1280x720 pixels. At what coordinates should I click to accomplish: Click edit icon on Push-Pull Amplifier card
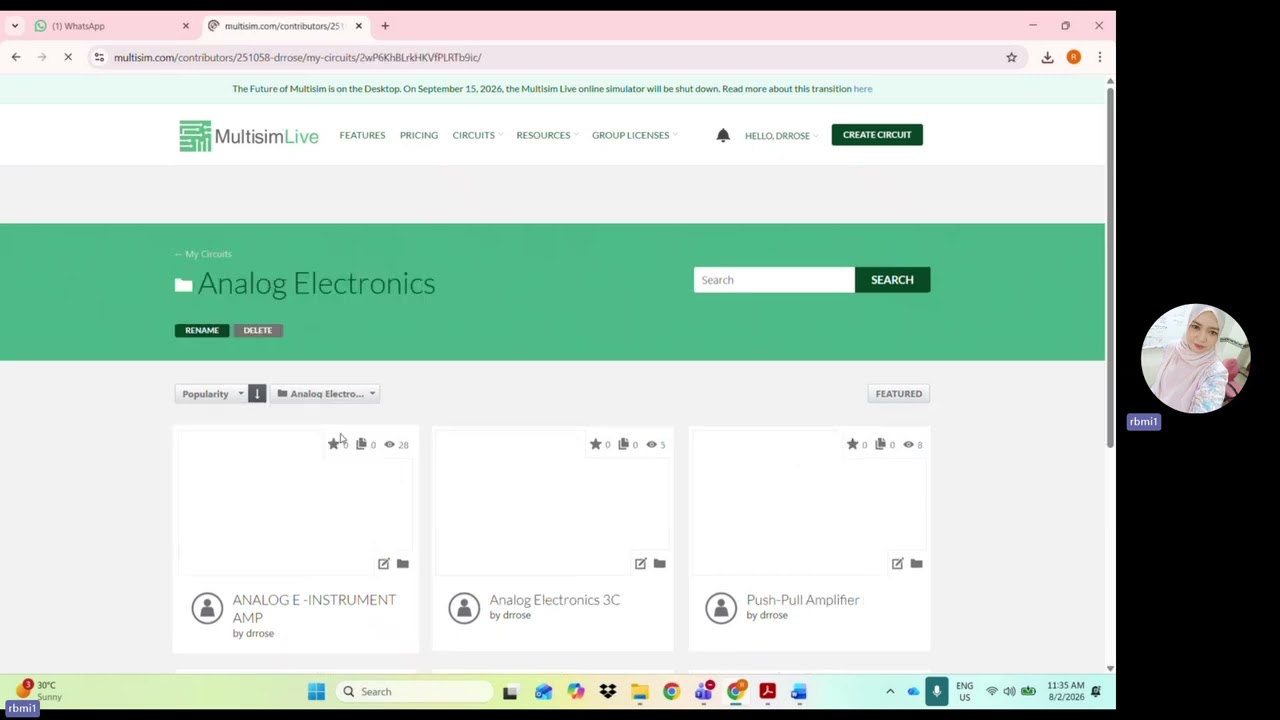click(898, 563)
